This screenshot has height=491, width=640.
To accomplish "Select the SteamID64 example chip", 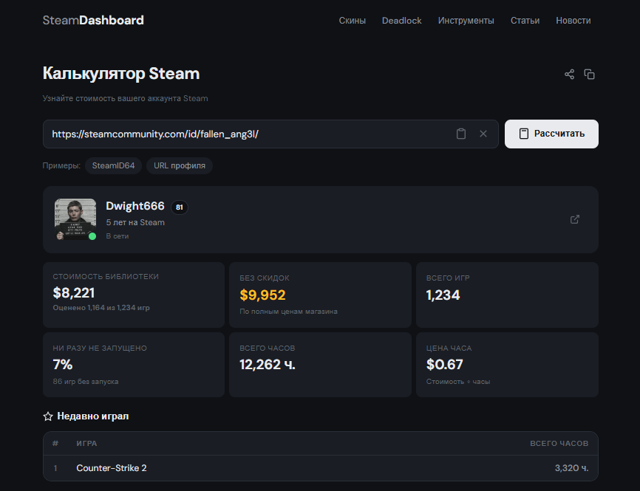I will pos(113,166).
